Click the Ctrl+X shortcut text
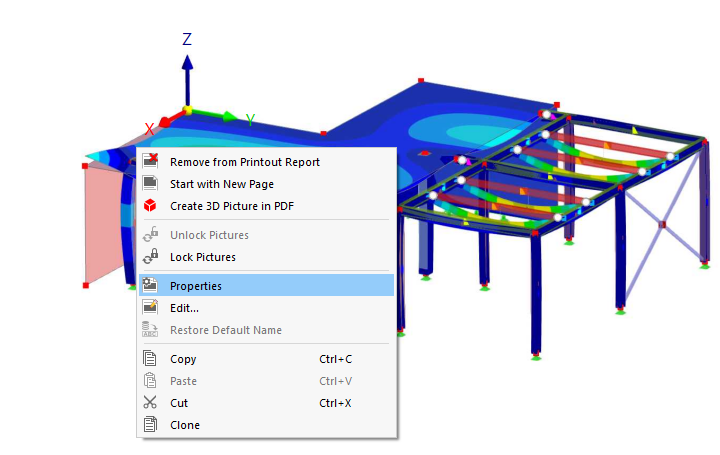 tap(335, 403)
